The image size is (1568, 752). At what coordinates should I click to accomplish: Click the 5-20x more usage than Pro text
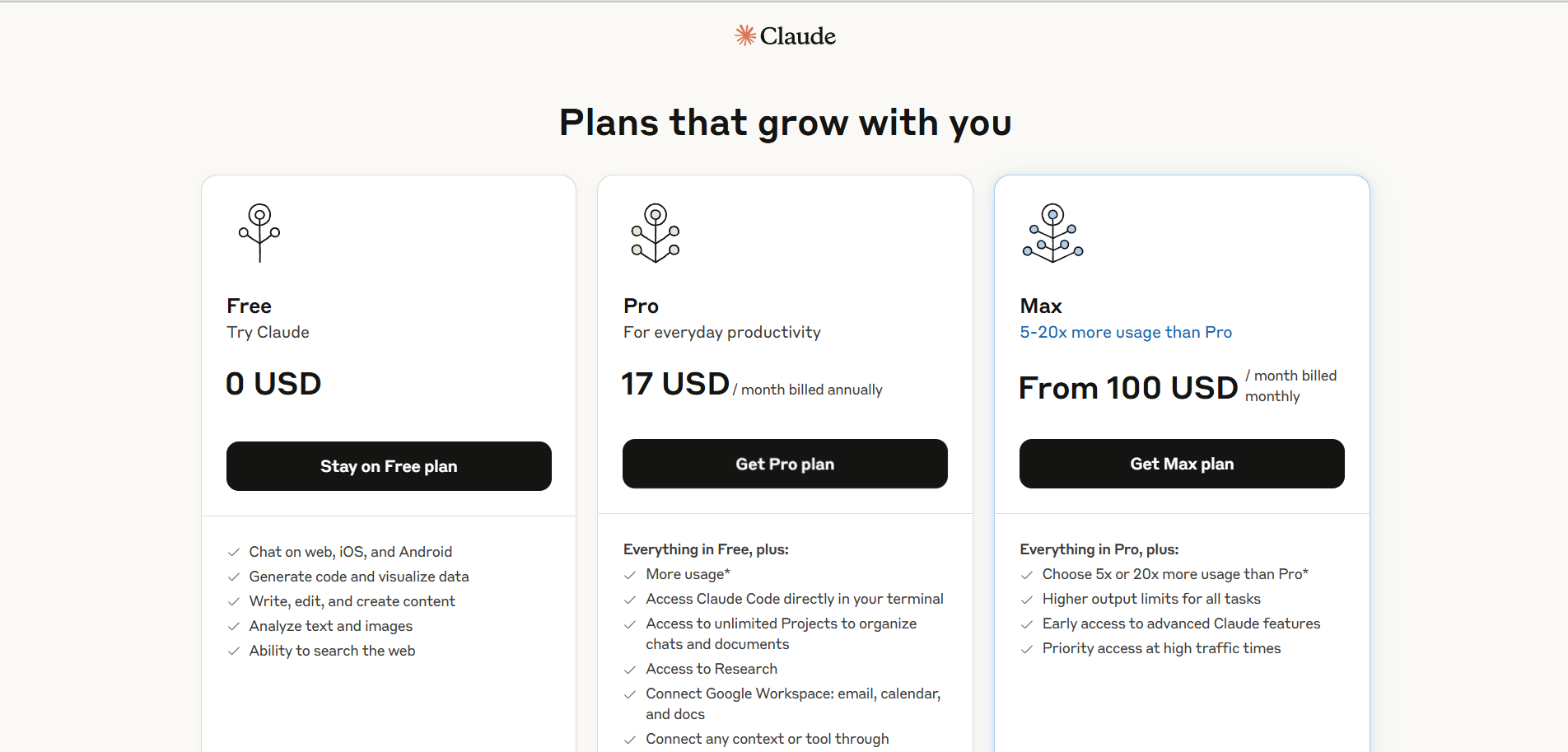(1126, 332)
